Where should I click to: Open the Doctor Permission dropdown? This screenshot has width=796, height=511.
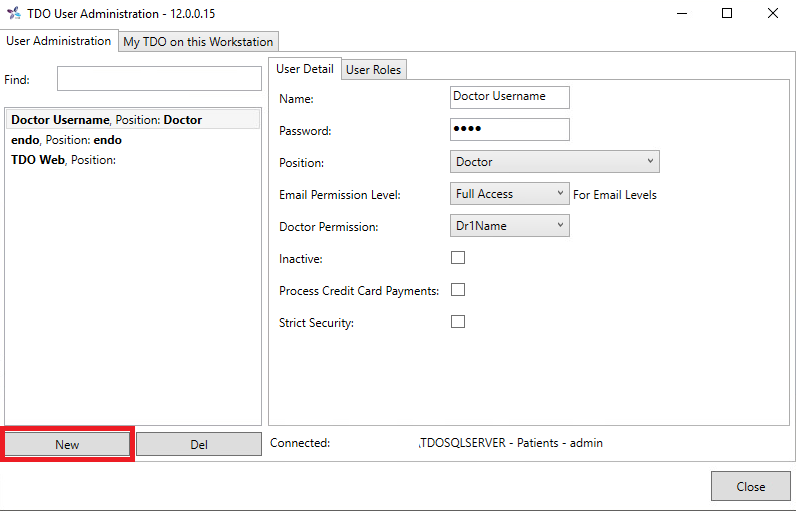tap(510, 226)
